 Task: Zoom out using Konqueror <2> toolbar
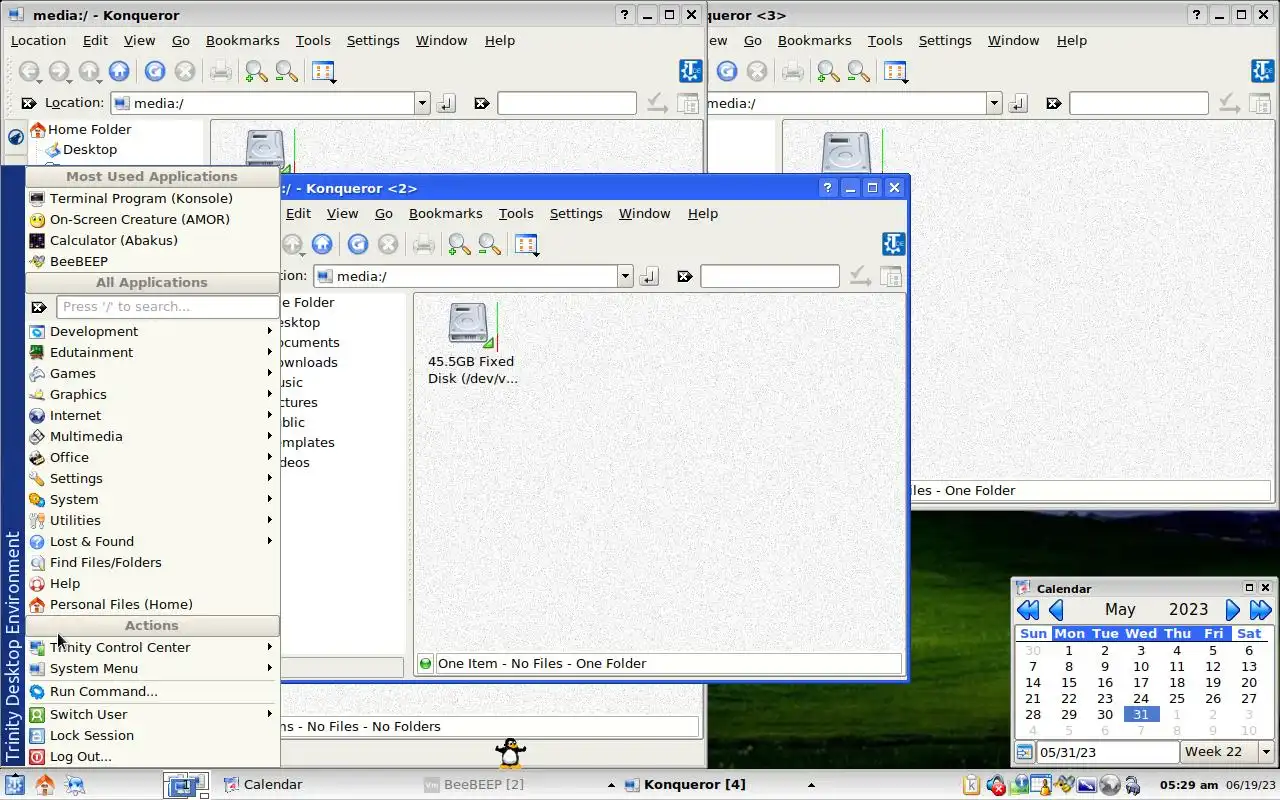coord(490,244)
